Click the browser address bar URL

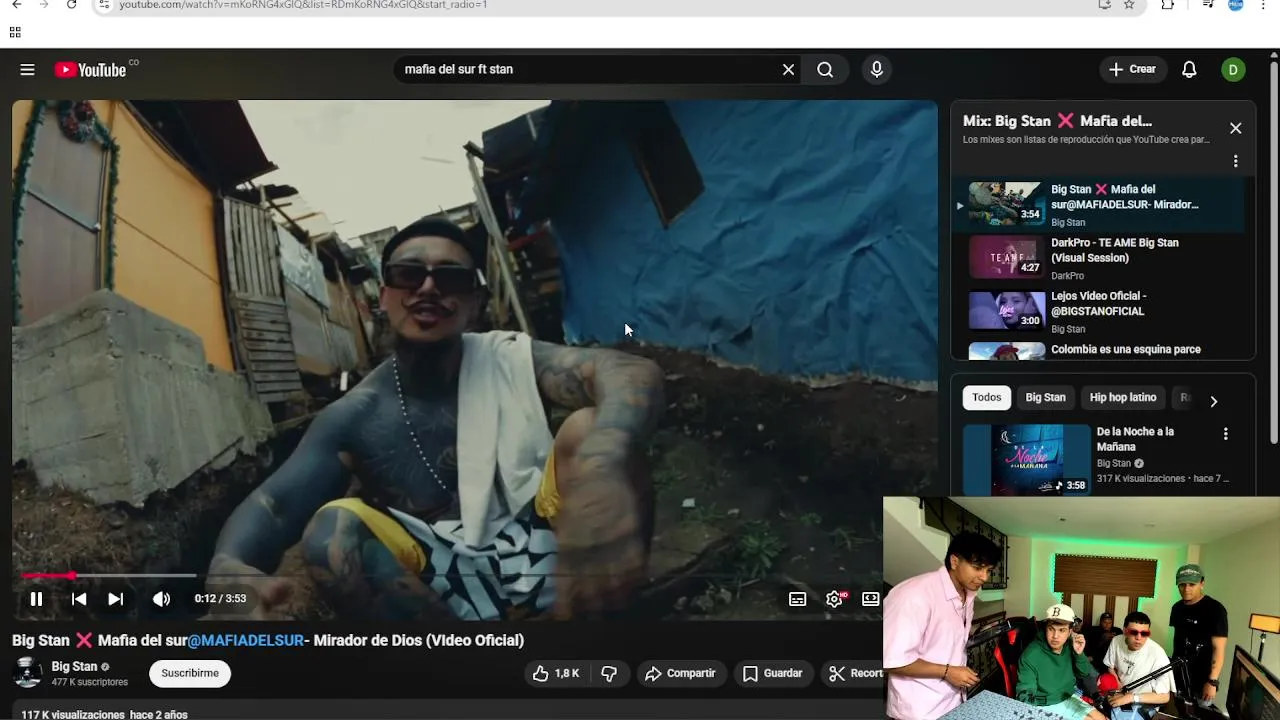303,5
